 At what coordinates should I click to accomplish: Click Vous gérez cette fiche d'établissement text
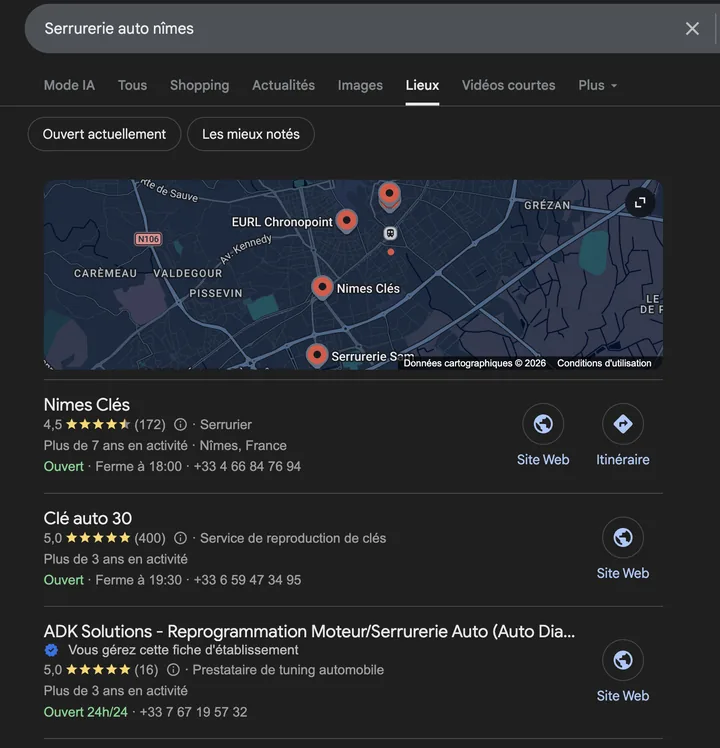(183, 650)
